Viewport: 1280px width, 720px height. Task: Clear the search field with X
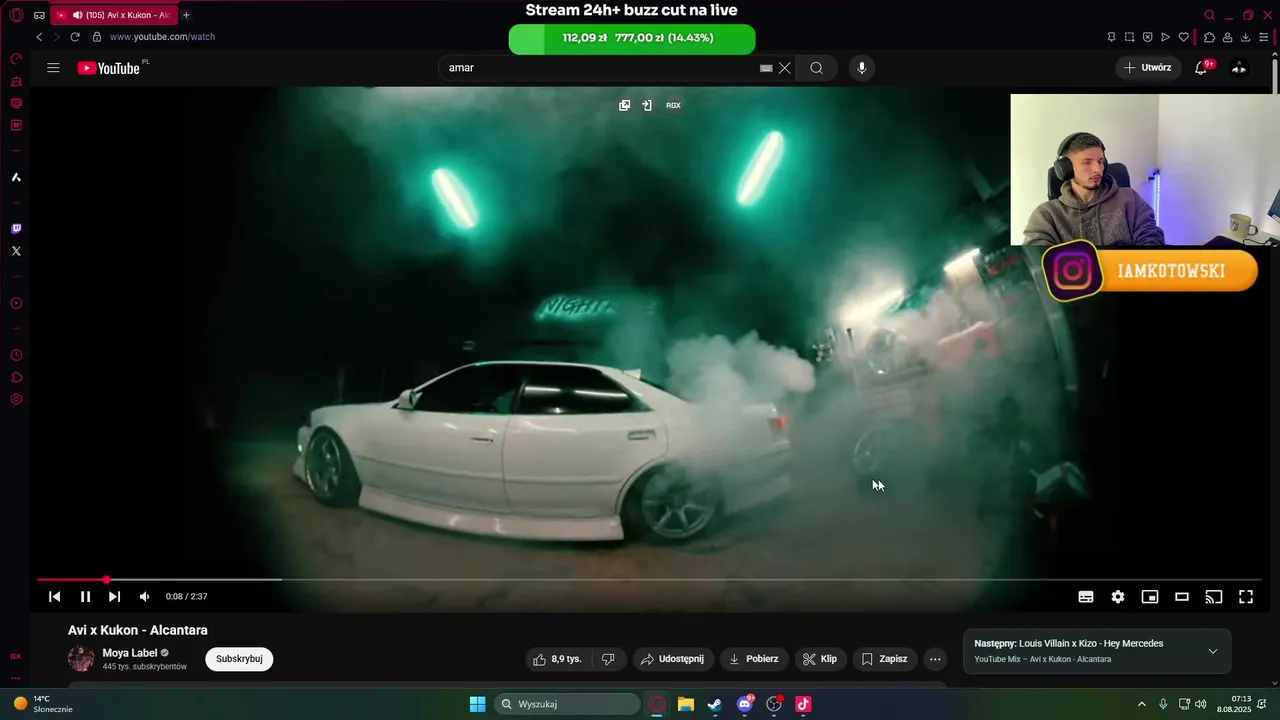point(785,68)
